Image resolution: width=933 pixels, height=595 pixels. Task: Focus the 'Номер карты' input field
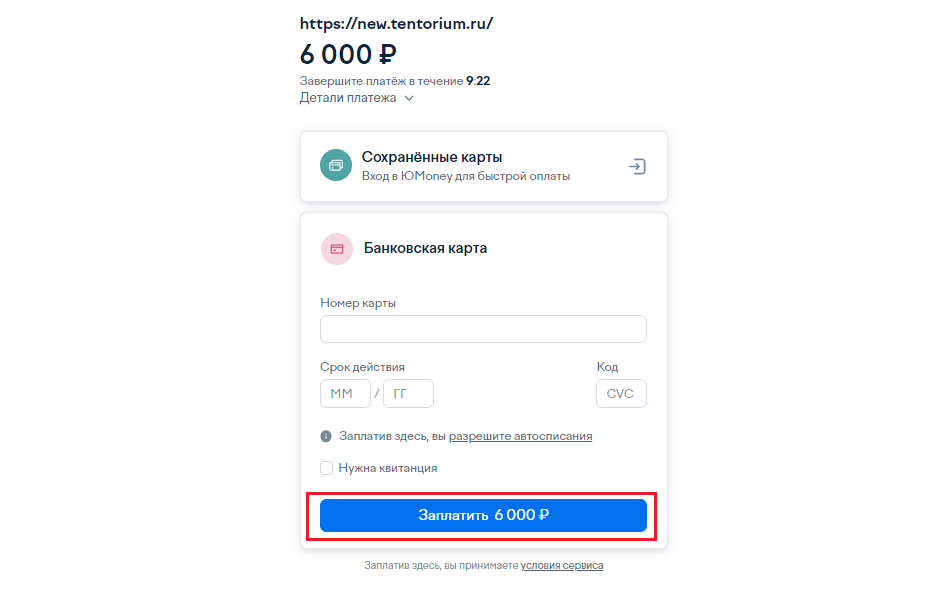coord(483,329)
